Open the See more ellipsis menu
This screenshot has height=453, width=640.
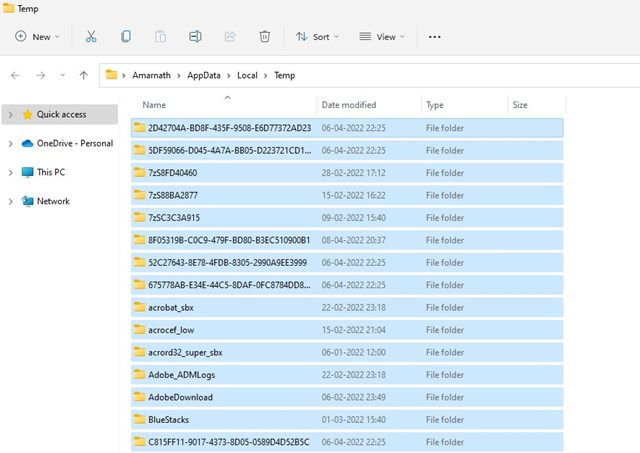435,37
